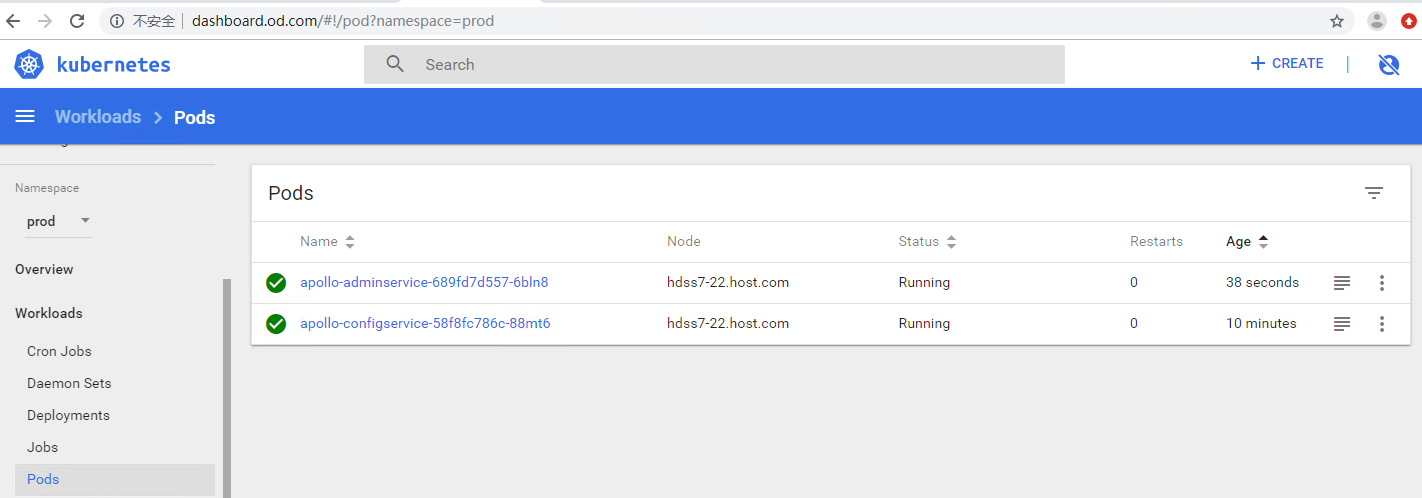This screenshot has height=498, width=1422.
Task: Click into the Search field
Action: coord(714,65)
